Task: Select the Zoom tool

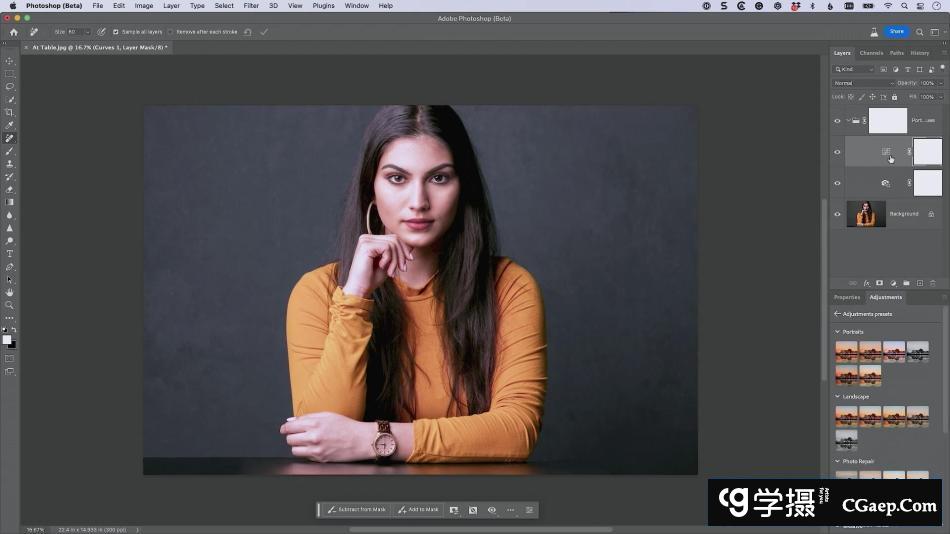Action: tap(10, 305)
